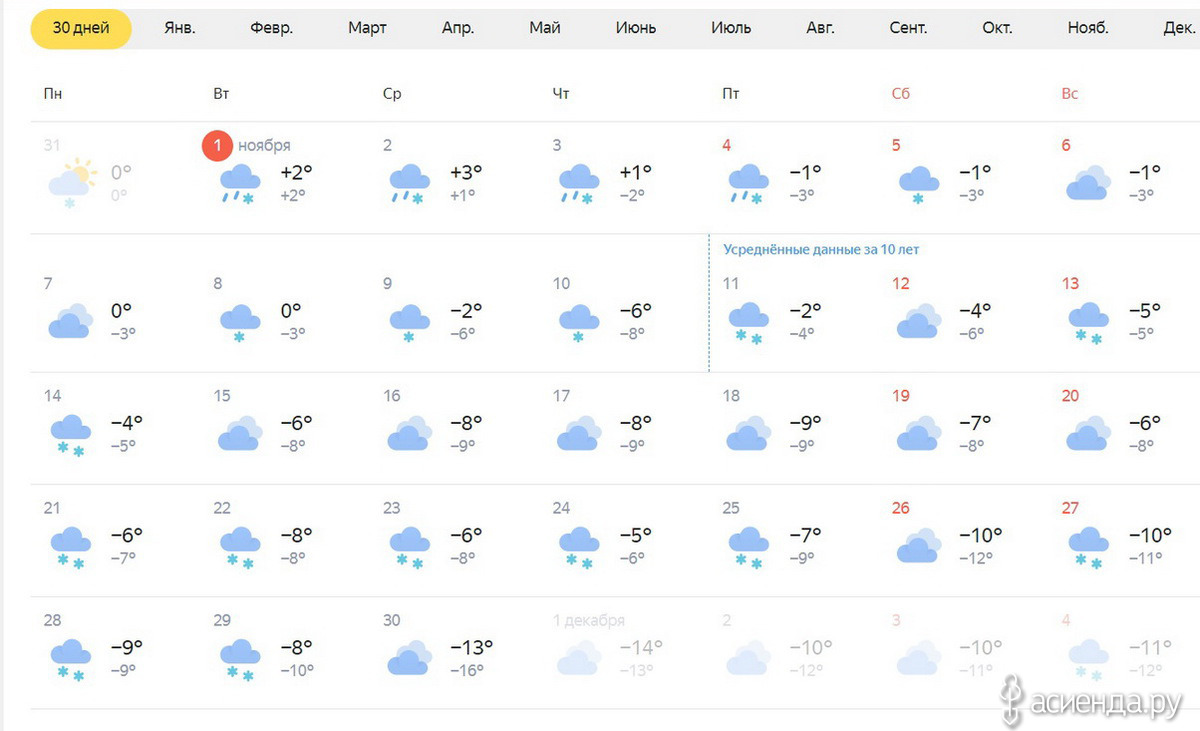Click the snow icon for November 29

240,659
